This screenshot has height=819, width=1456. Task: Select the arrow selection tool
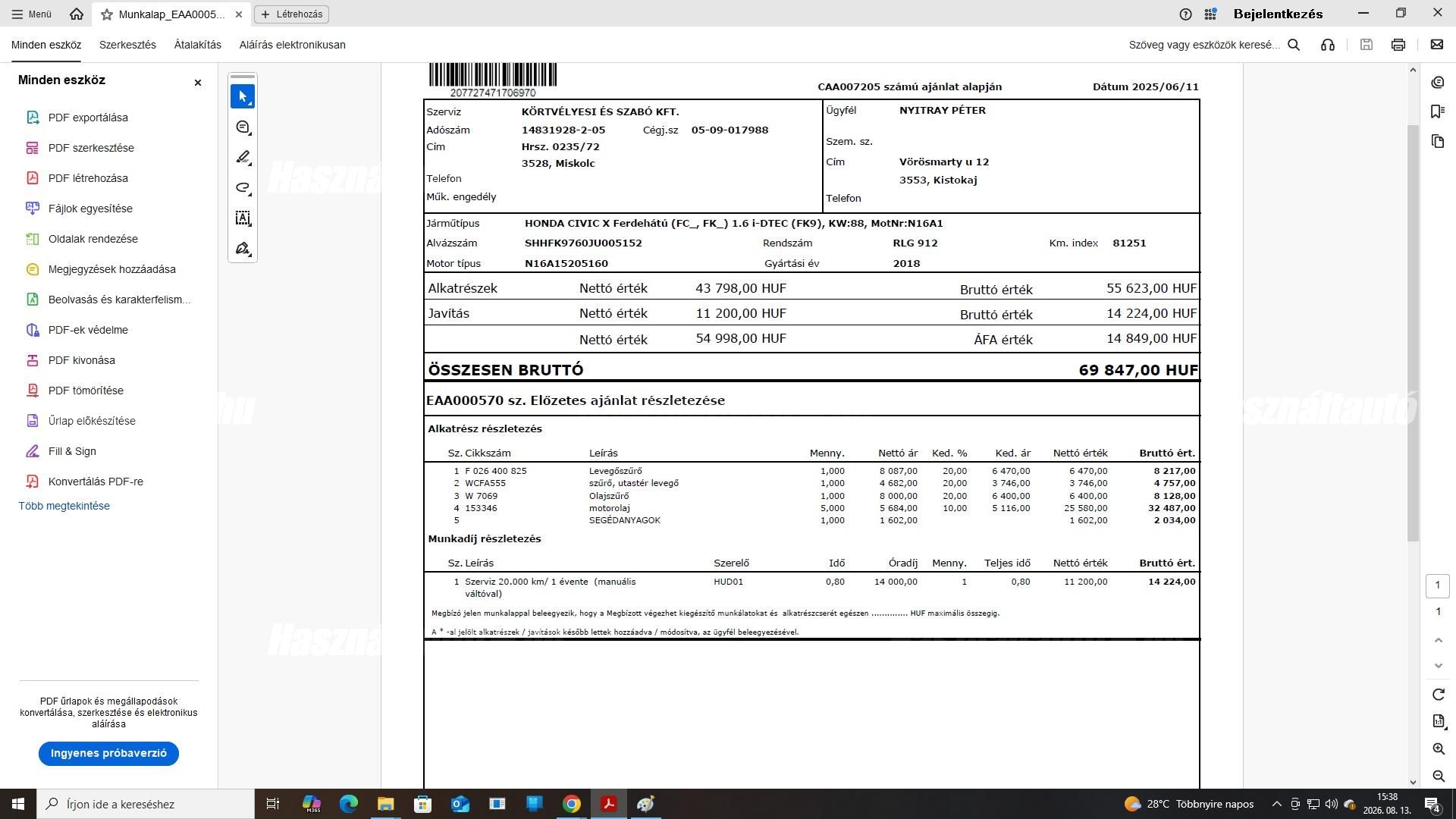243,96
